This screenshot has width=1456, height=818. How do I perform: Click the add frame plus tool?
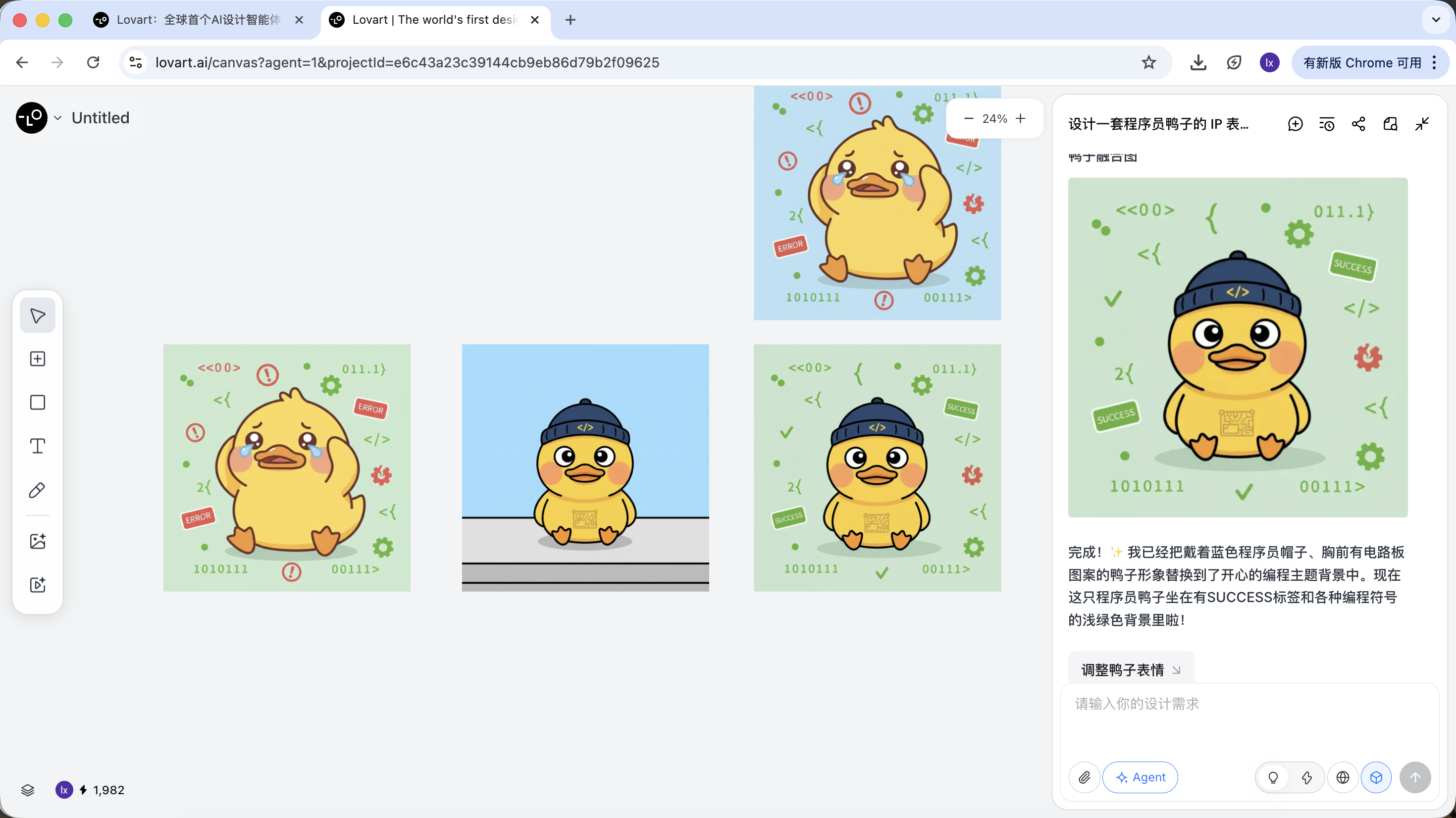coord(37,359)
